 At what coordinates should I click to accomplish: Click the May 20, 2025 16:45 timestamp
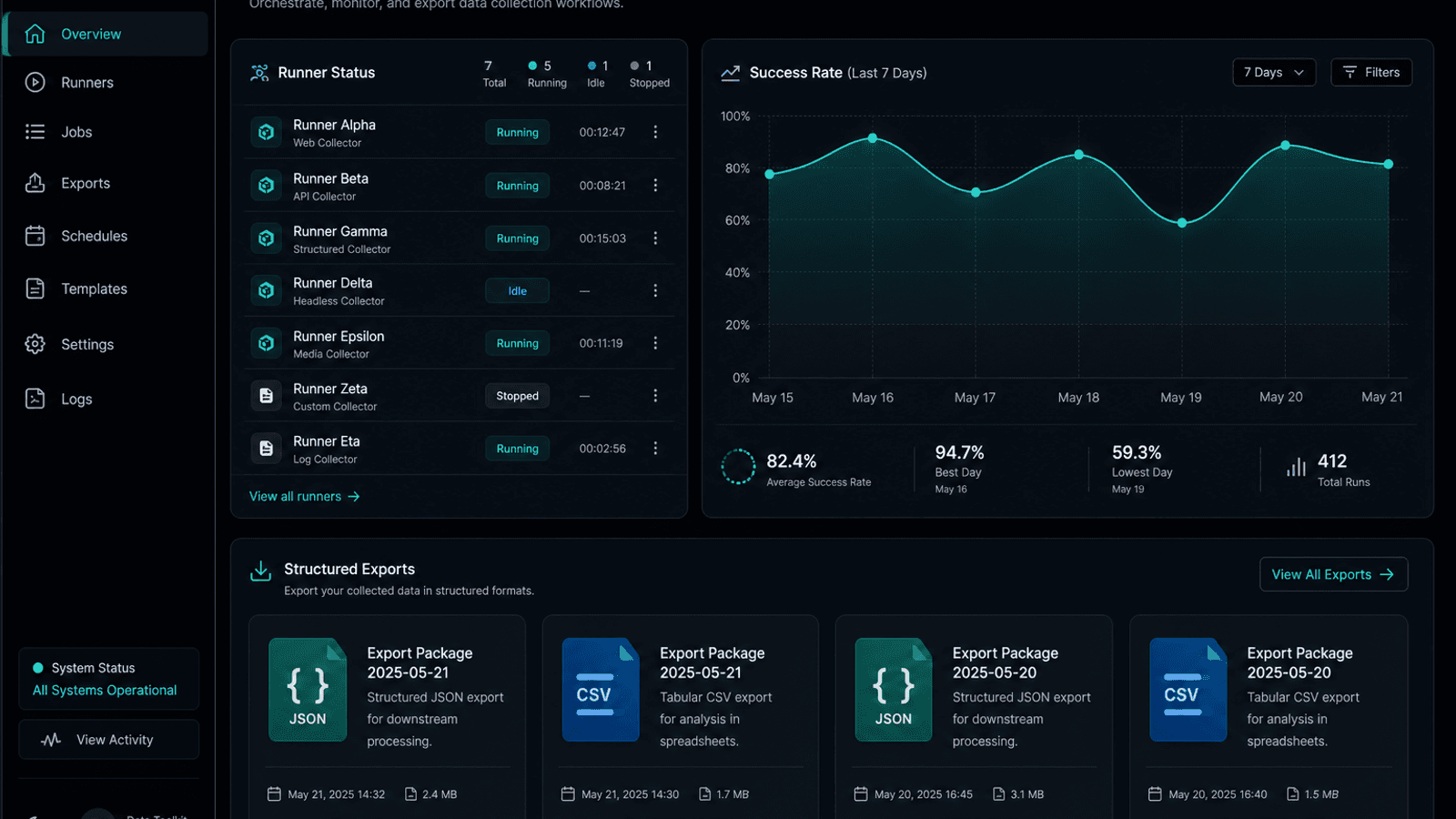pos(924,794)
